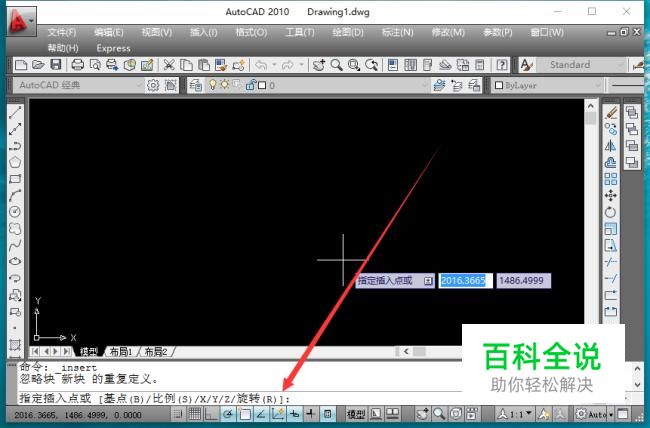The image size is (650, 428).
Task: Select the Rotate modify tool
Action: tap(611, 212)
